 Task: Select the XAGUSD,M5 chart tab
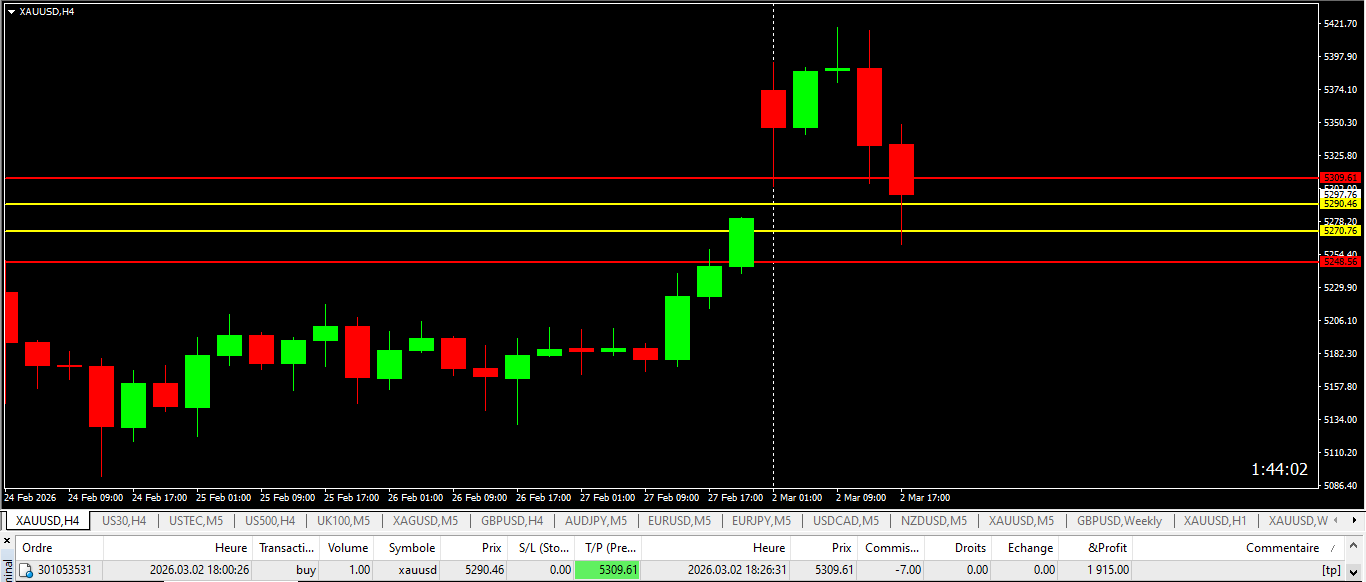pos(425,521)
